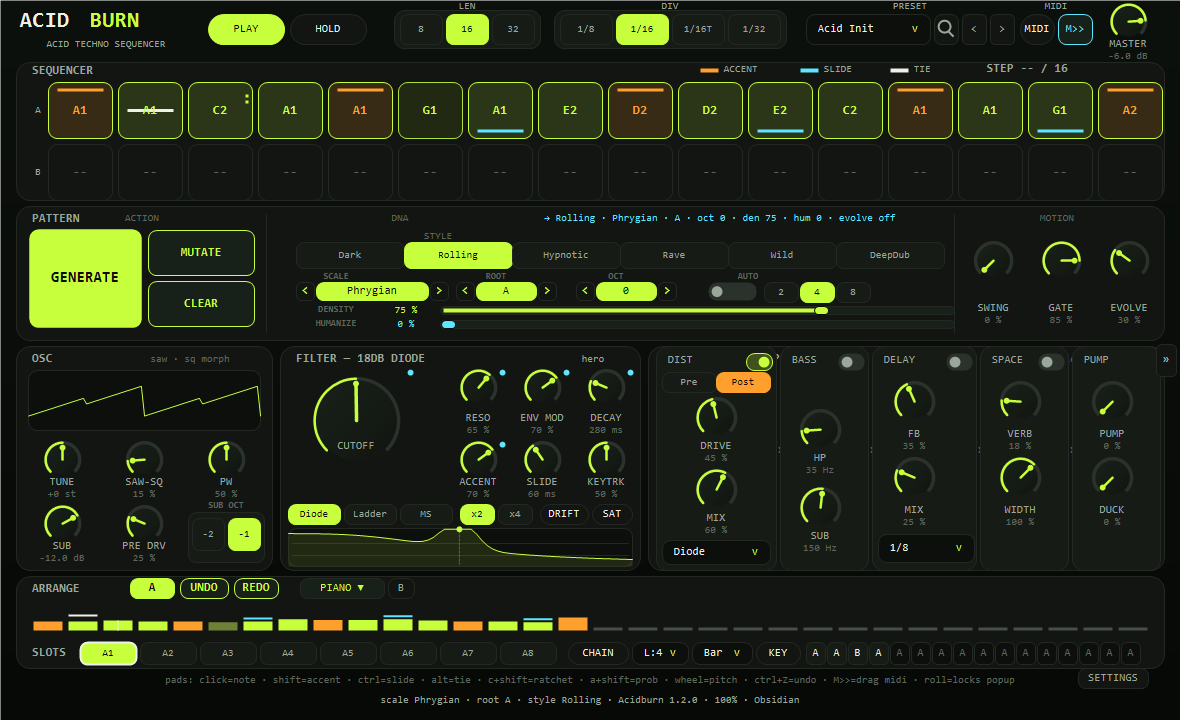Screen dimensions: 1180x720
Task: Open the preset search magnifier icon
Action: click(946, 29)
